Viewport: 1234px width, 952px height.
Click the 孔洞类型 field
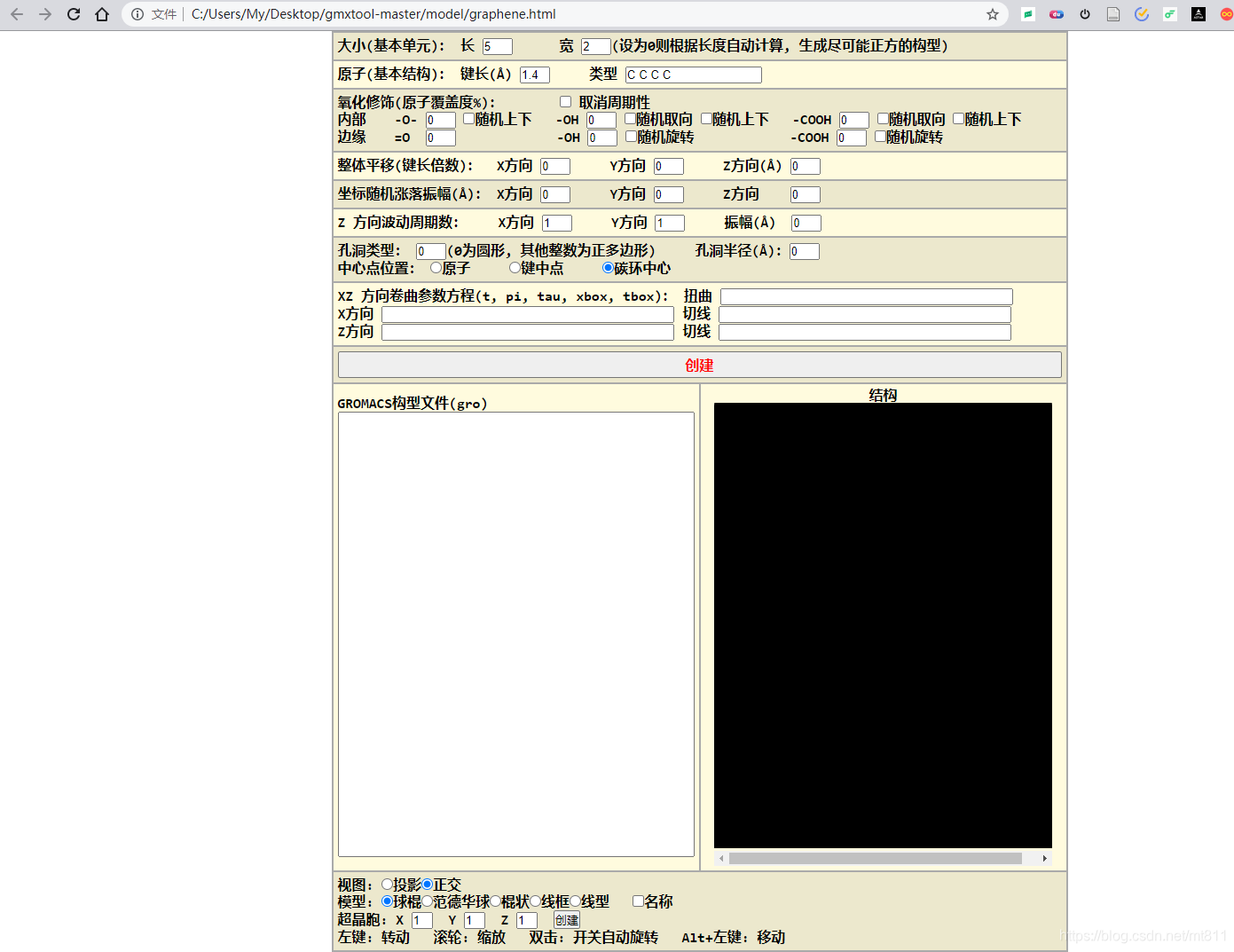pyautogui.click(x=431, y=251)
